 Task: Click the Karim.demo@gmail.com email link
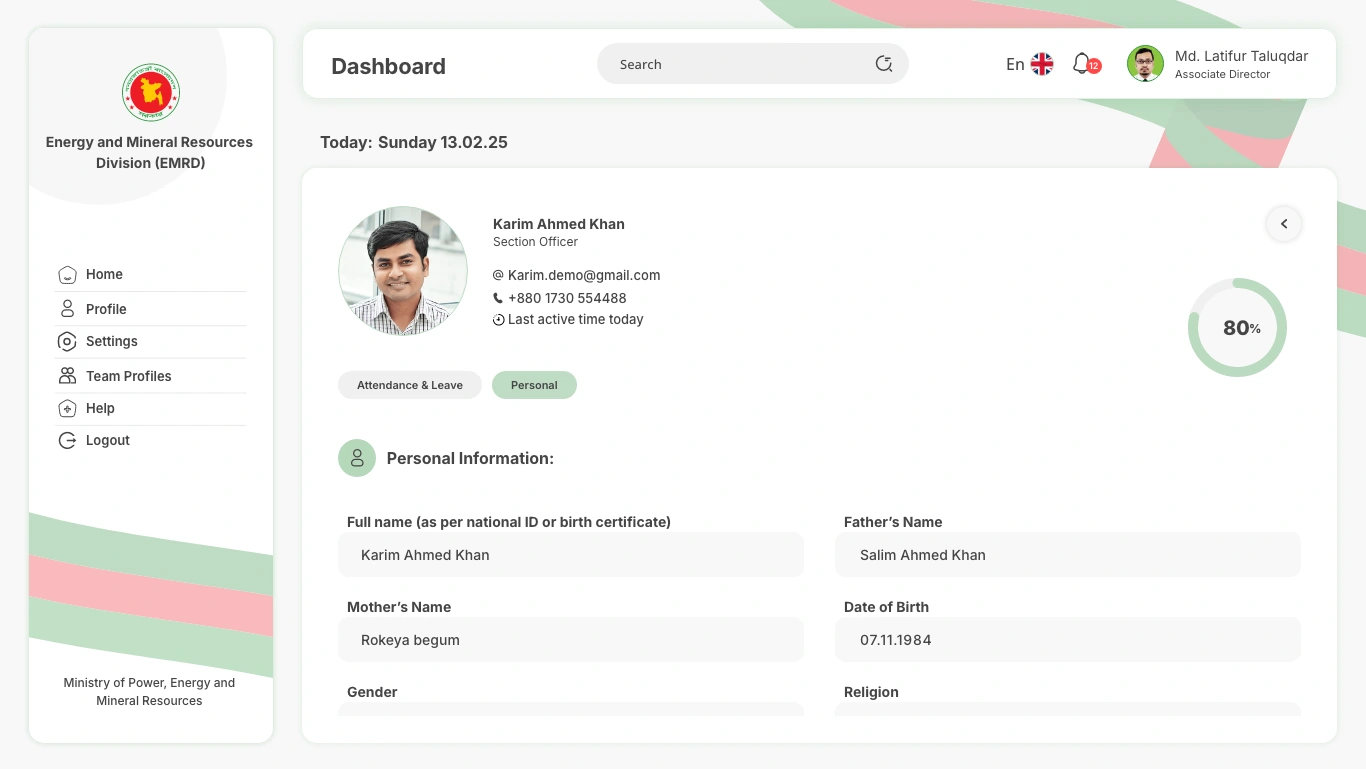pyautogui.click(x=584, y=275)
